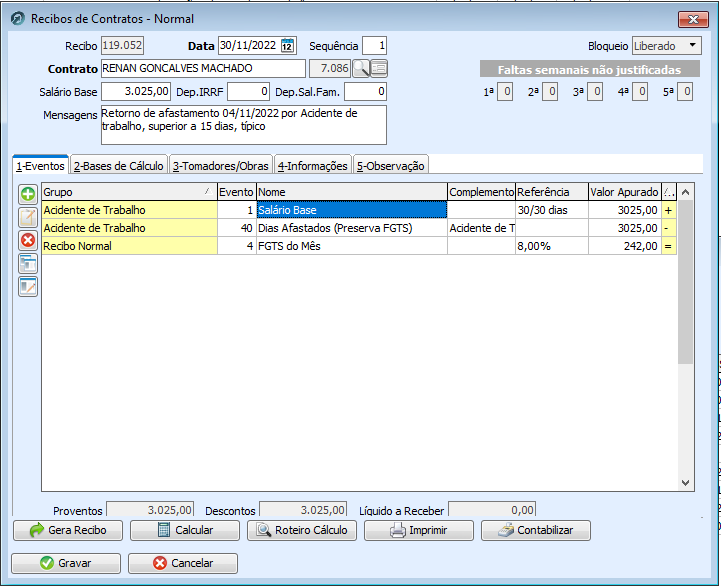
Task: Open calendar picker next to Data field
Action: (x=287, y=46)
